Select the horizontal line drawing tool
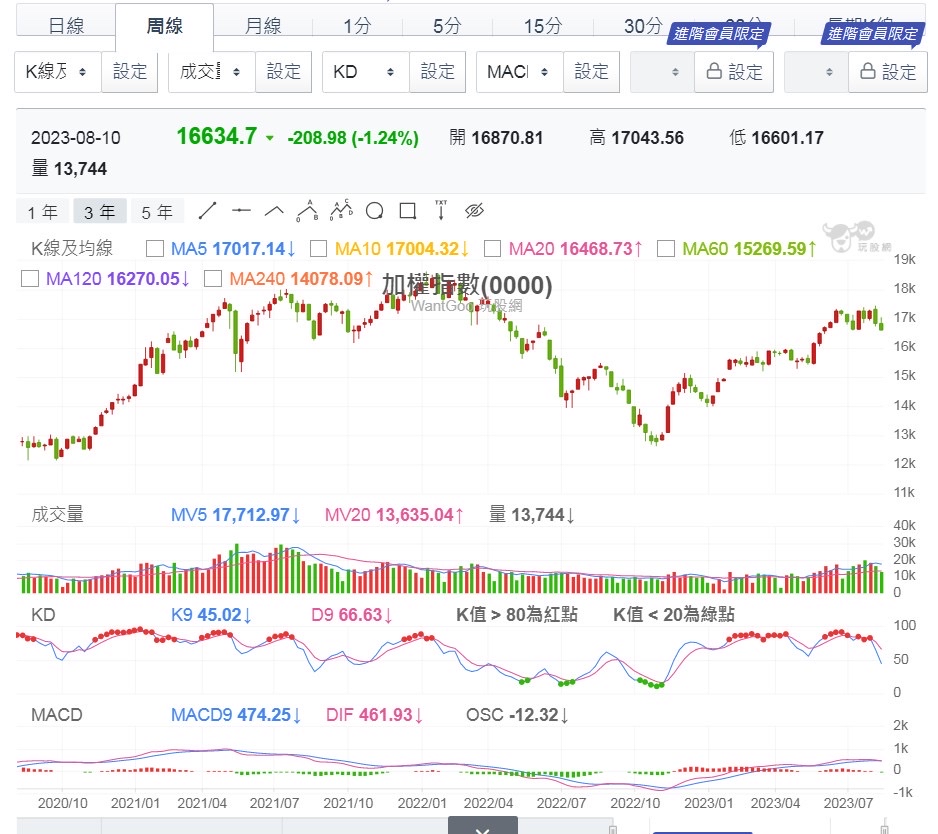Viewport: 938px width, 834px height. coord(241,211)
